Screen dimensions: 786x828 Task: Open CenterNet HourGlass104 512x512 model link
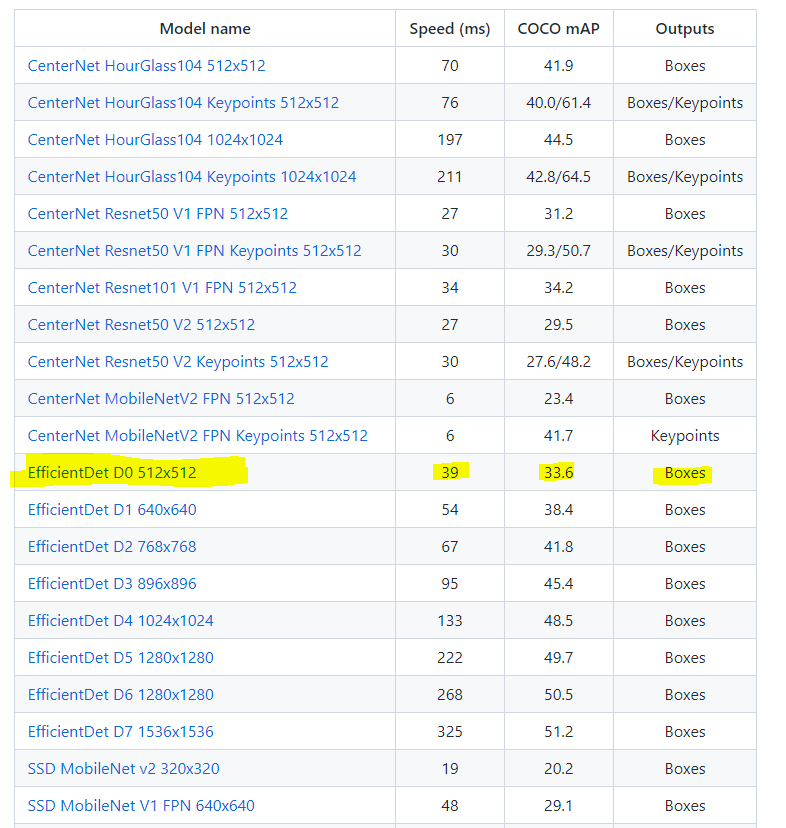[146, 65]
